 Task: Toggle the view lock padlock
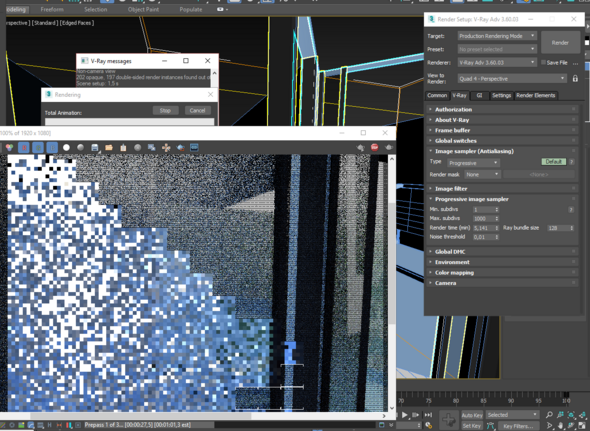[x=575, y=79]
